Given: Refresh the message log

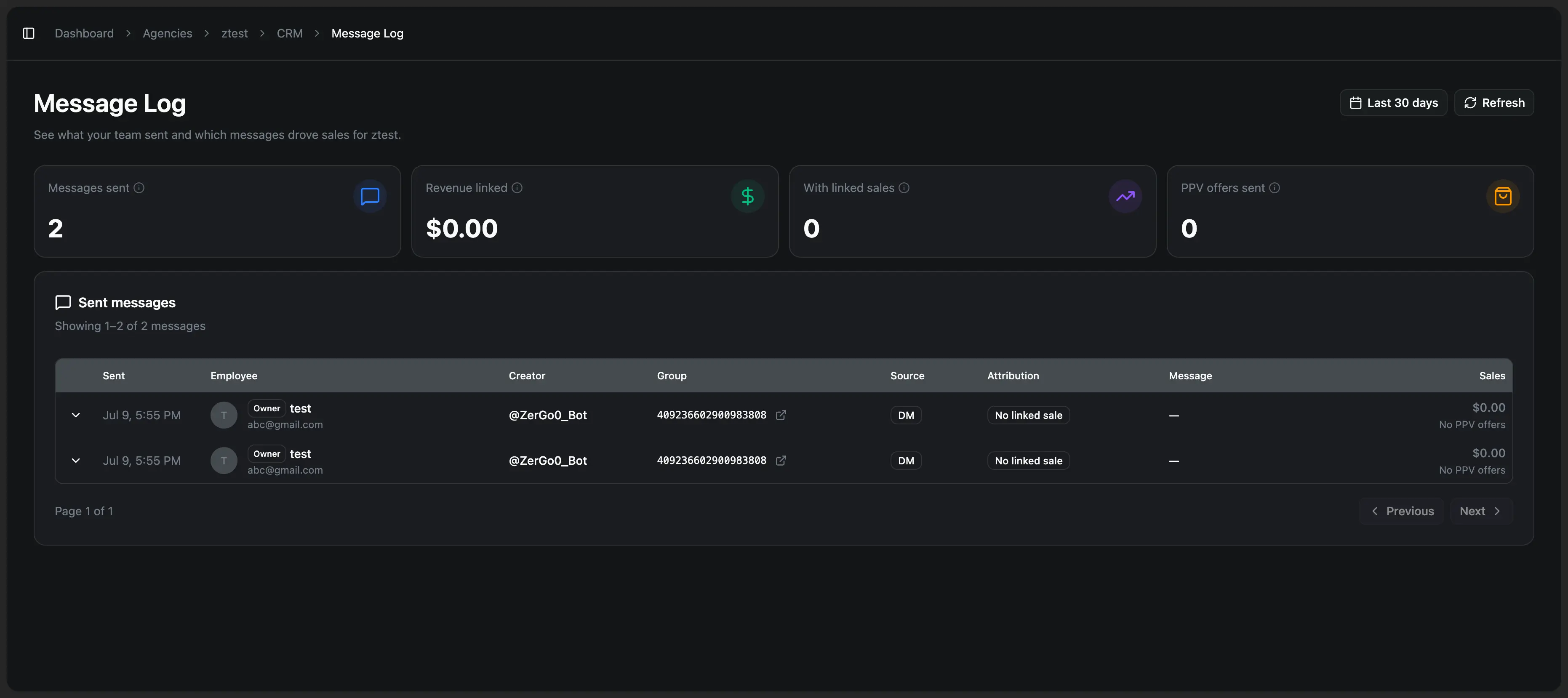Looking at the screenshot, I should click(x=1494, y=103).
